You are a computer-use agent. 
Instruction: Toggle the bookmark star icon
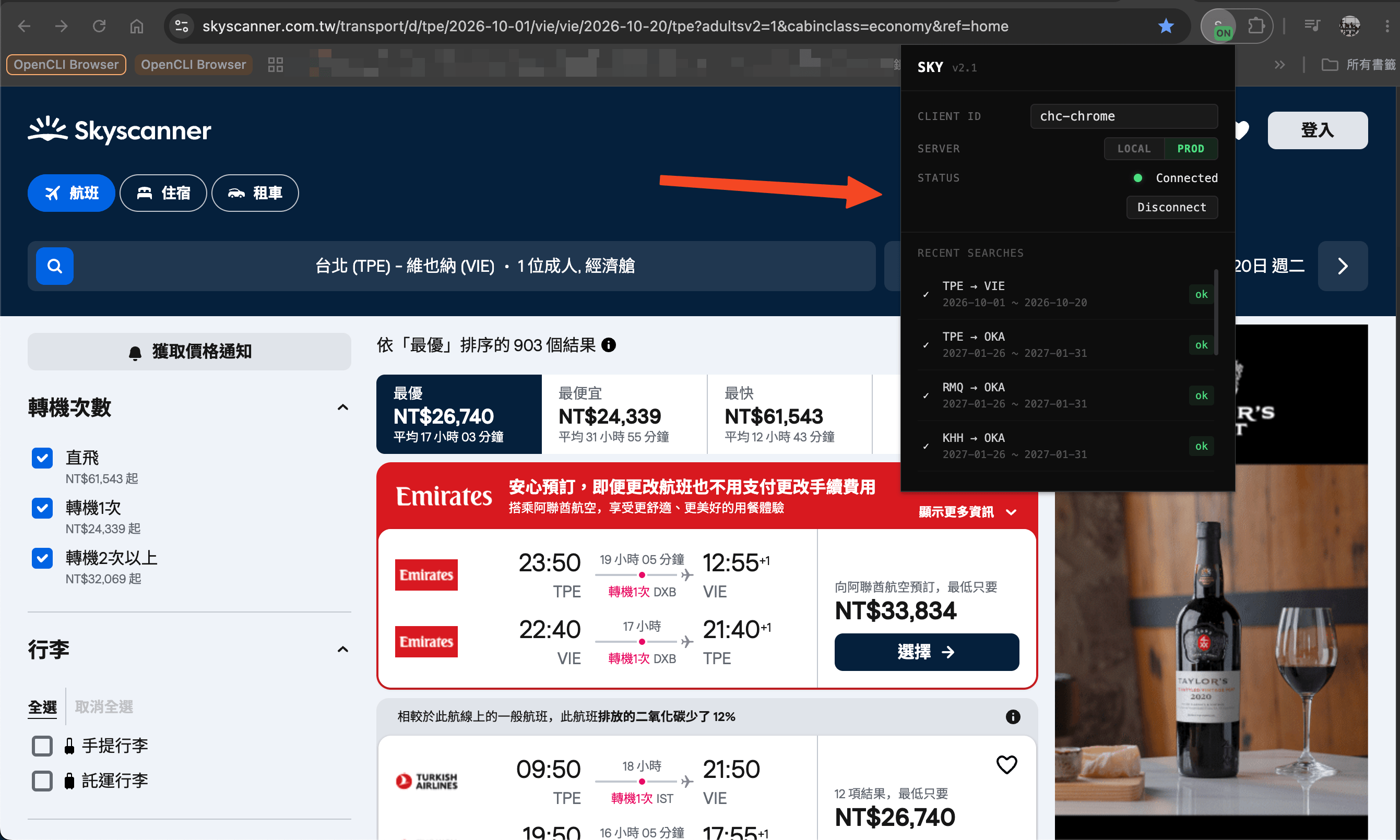pos(1166,26)
